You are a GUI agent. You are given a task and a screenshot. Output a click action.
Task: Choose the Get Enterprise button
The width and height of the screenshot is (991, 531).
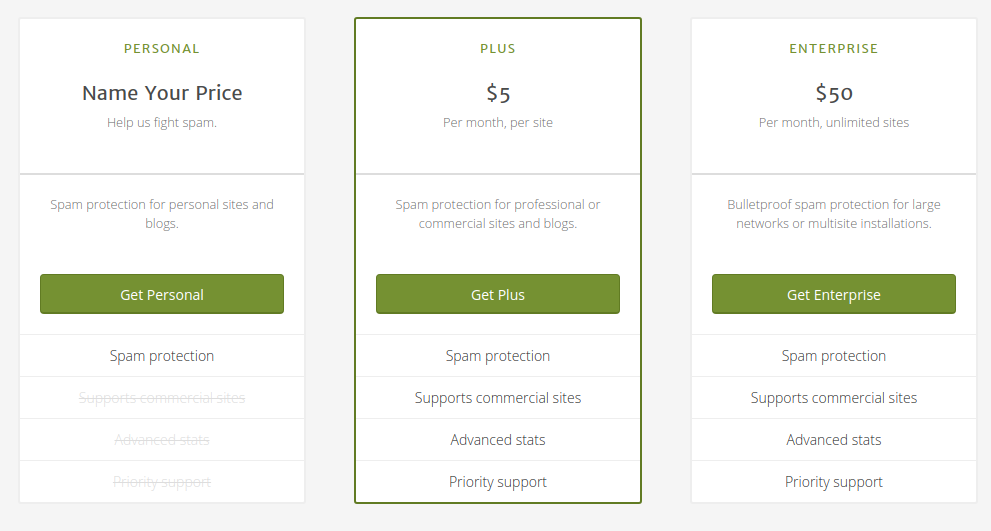pos(833,294)
